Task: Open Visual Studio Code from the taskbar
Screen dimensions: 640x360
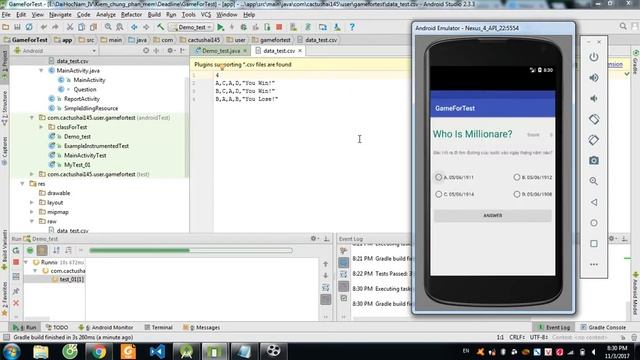Action: point(157,351)
